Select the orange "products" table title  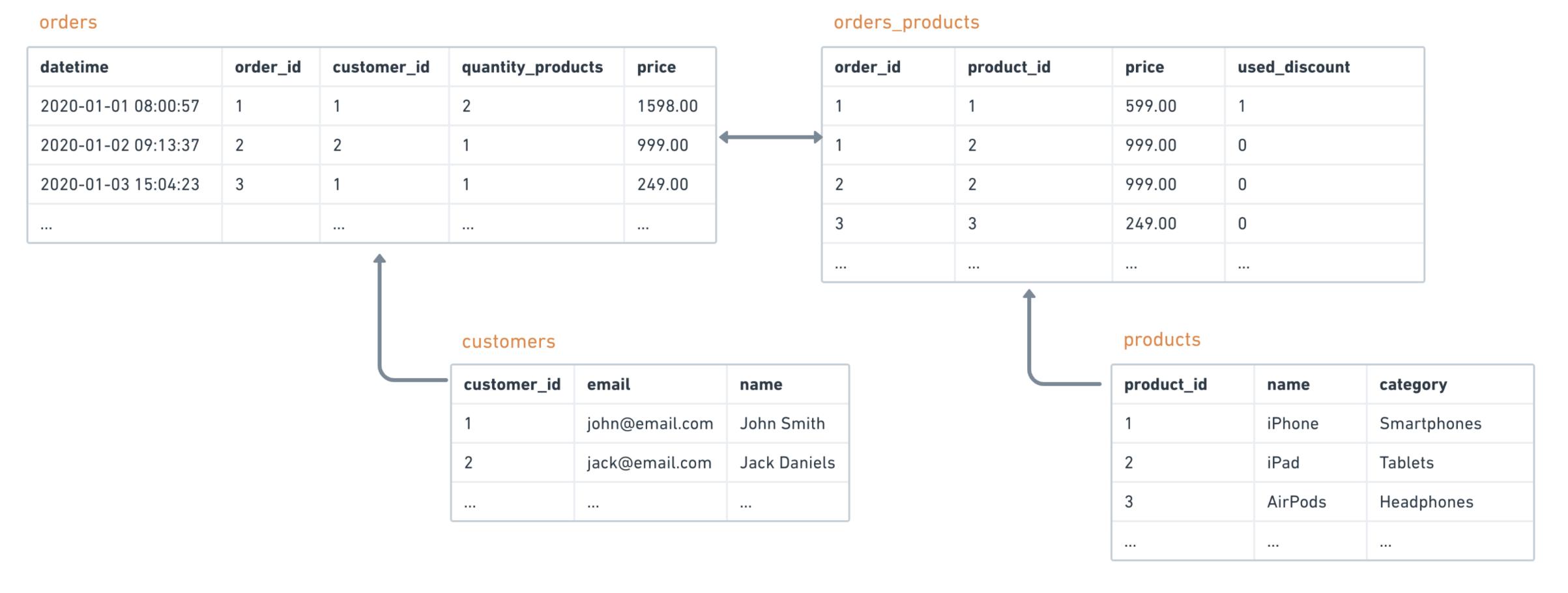tap(1161, 340)
